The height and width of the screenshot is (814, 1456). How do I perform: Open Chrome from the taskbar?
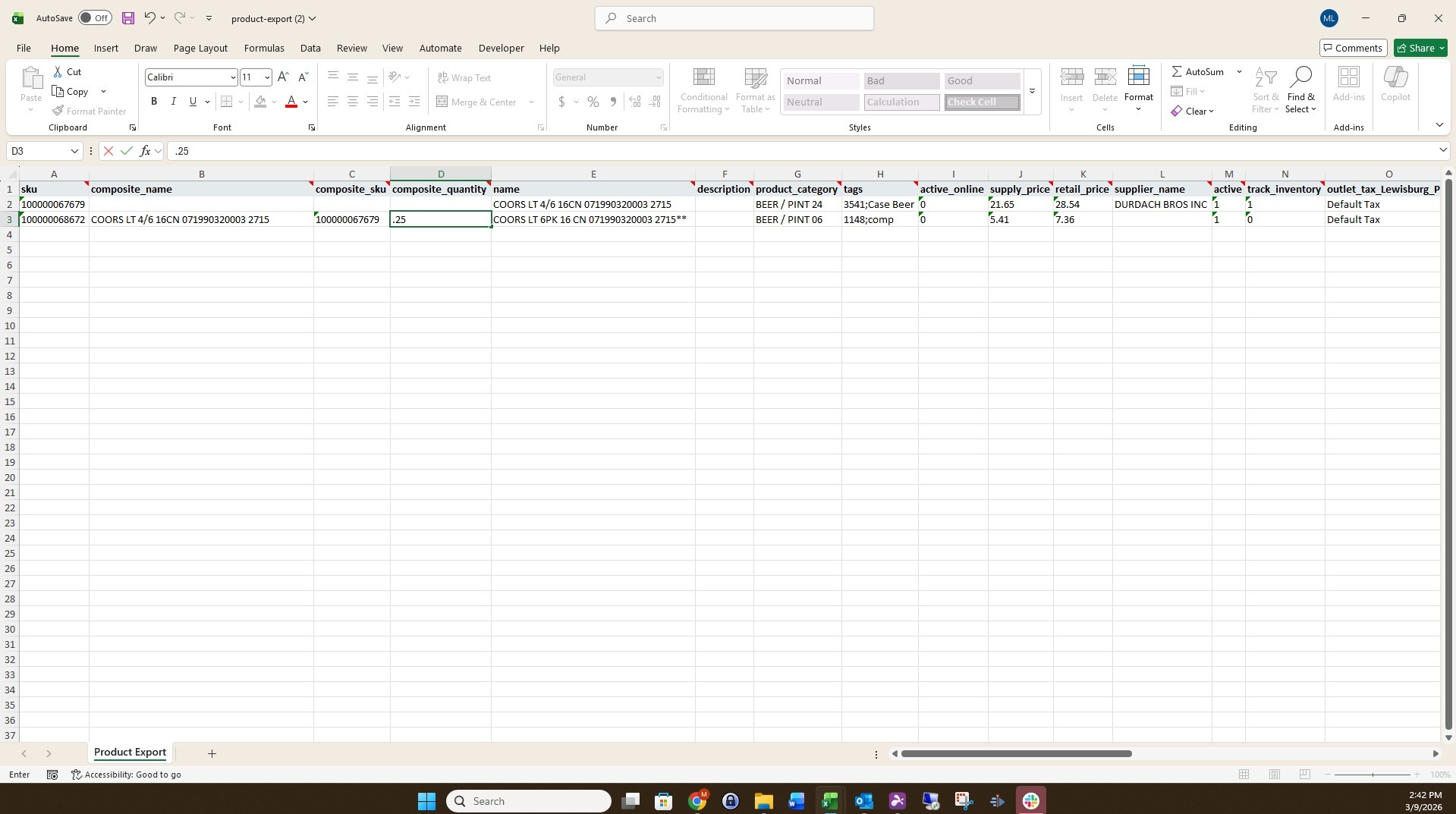click(697, 801)
